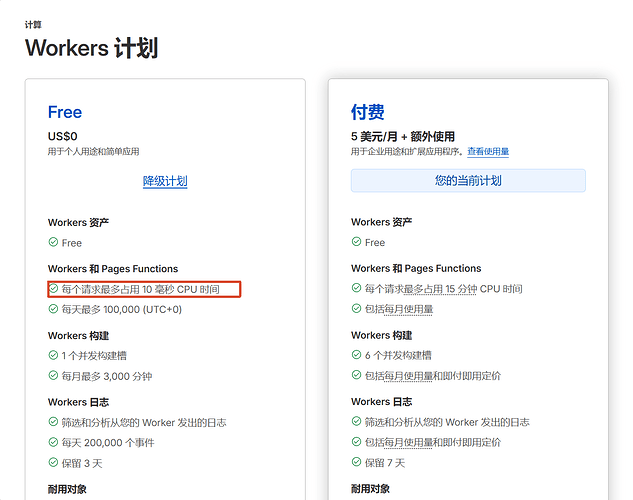The height and width of the screenshot is (500, 633).
Task: Click 6 个并发构建槽 text
Action: (398, 355)
